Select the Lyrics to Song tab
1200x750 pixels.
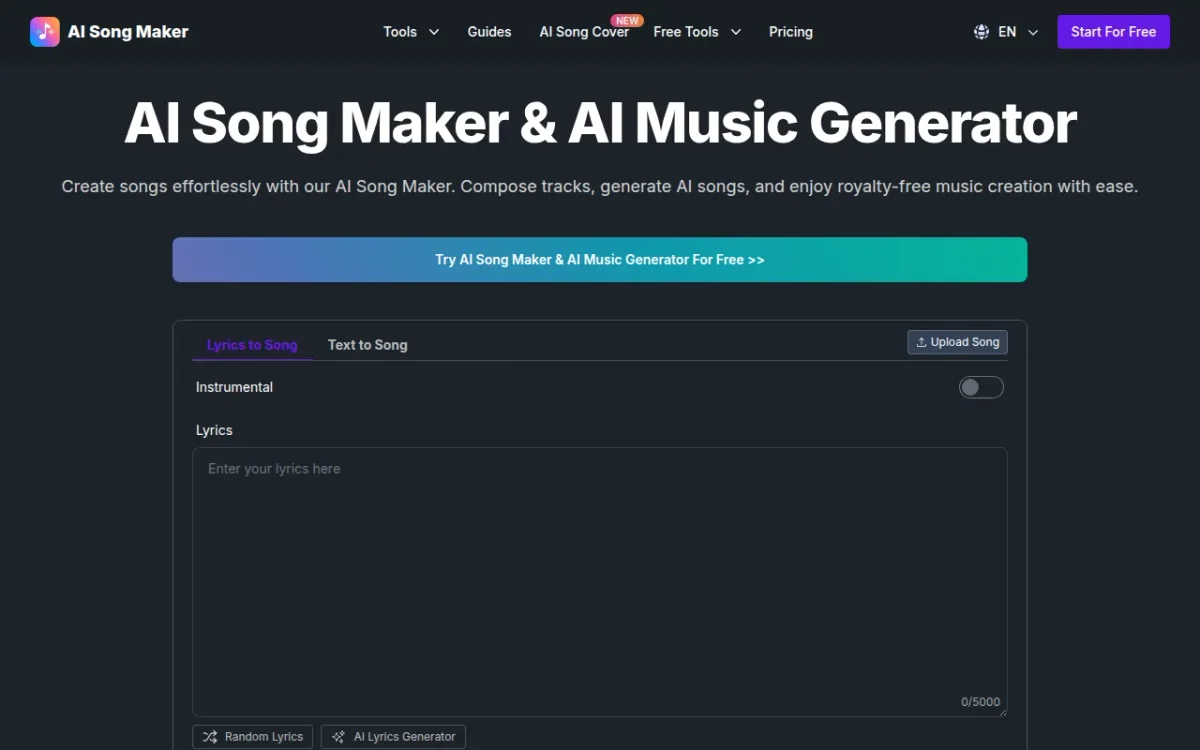(x=252, y=345)
